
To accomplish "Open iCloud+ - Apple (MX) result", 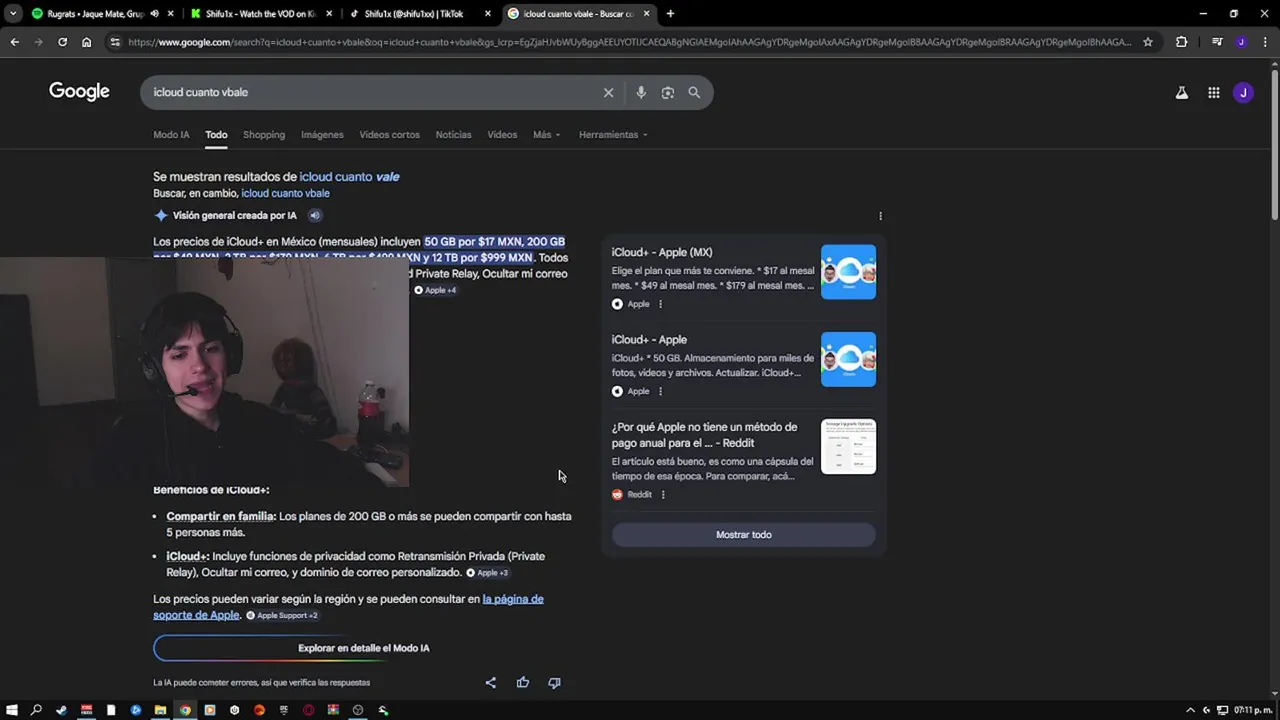I will [662, 253].
